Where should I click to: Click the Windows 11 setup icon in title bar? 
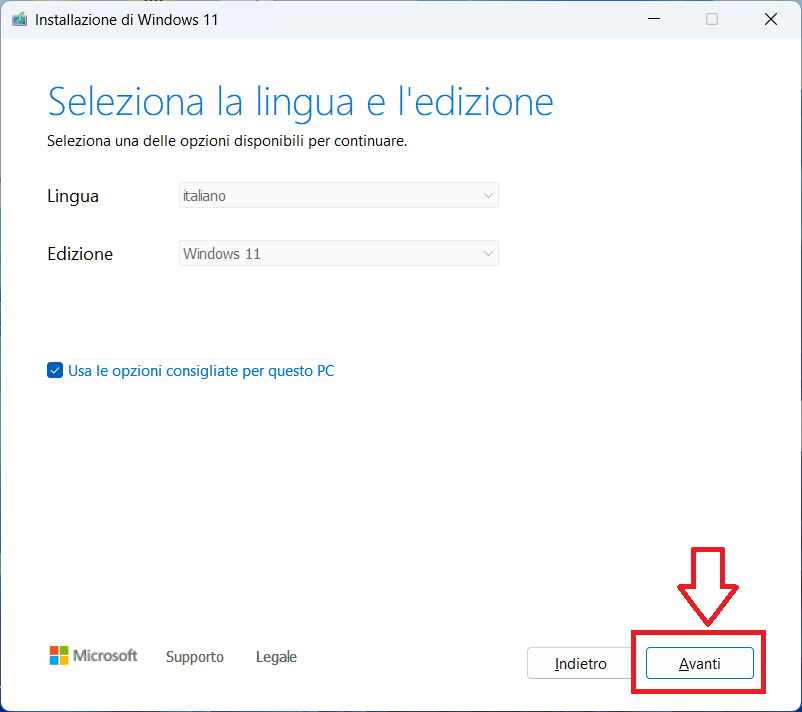pyautogui.click(x=19, y=19)
